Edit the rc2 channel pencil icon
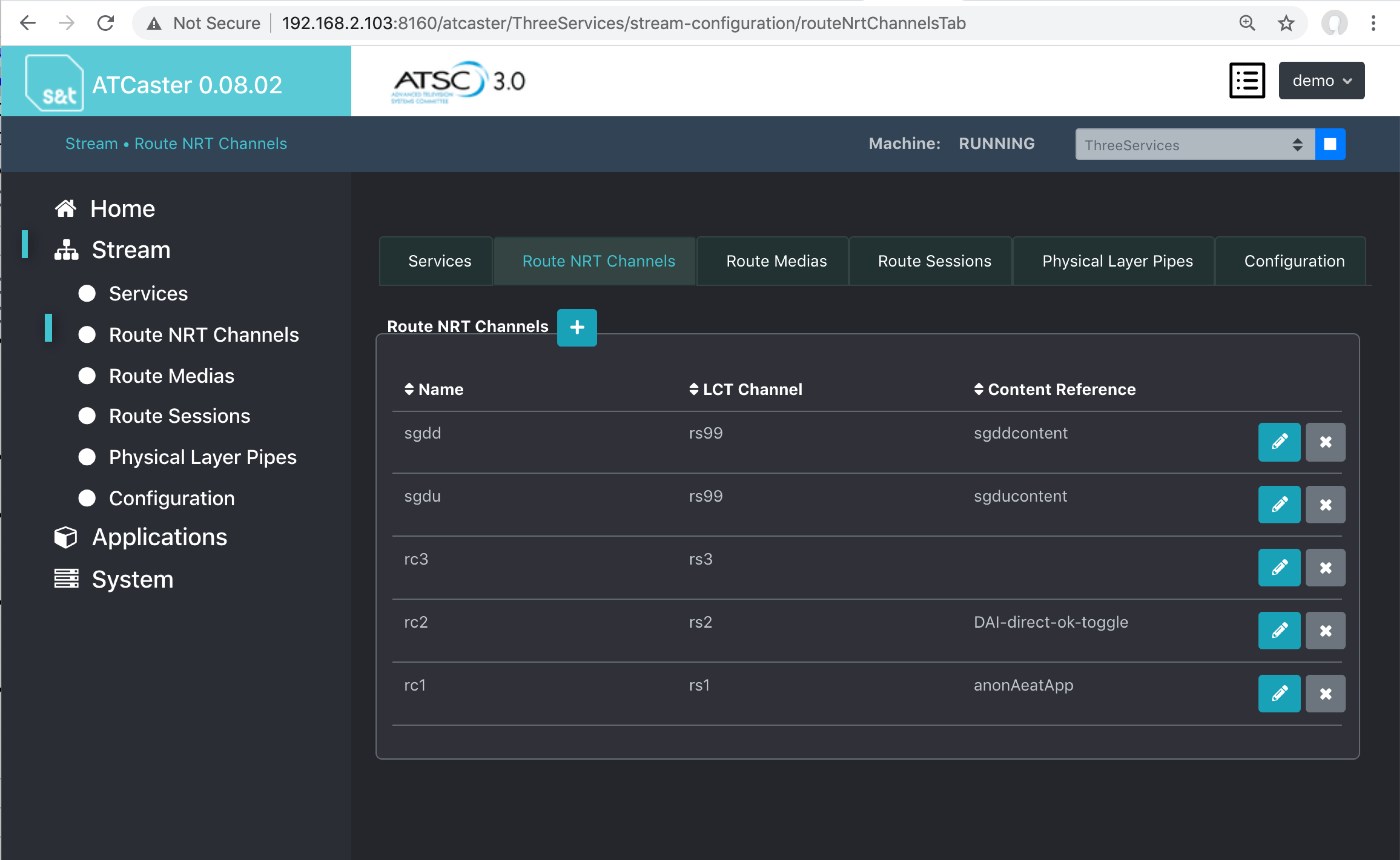The height and width of the screenshot is (860, 1400). tap(1279, 630)
